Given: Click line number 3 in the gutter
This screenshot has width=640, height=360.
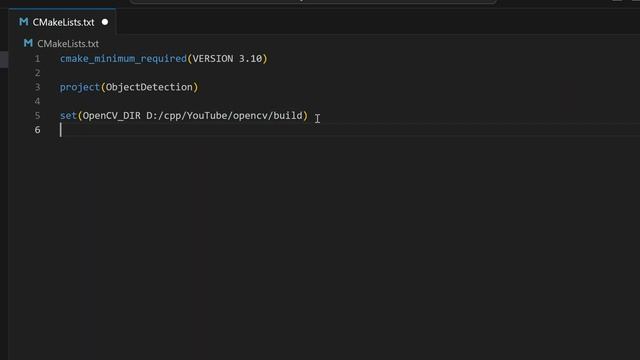Looking at the screenshot, I should point(37,87).
